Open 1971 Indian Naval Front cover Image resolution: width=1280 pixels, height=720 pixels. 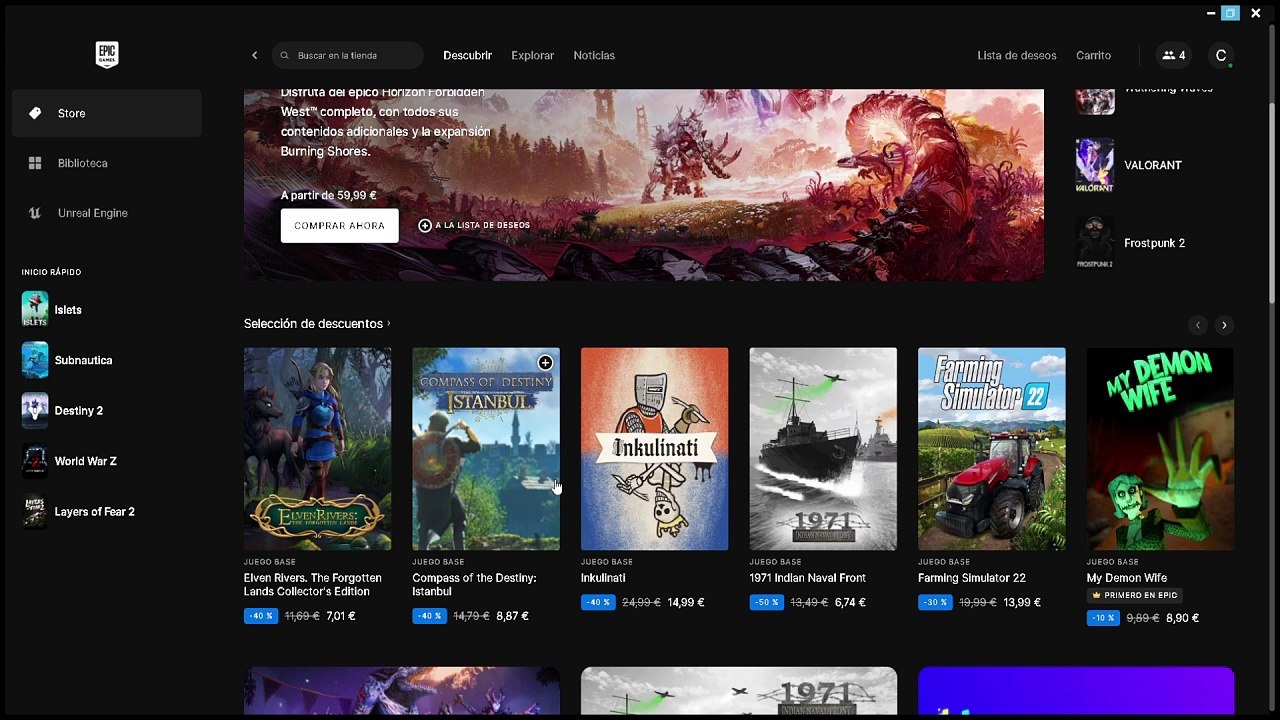[823, 449]
